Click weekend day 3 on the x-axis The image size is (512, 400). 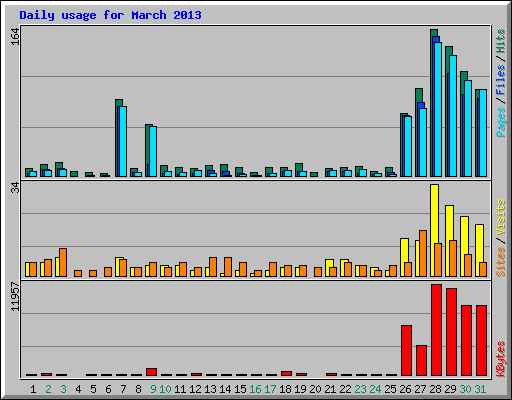pyautogui.click(x=63, y=389)
